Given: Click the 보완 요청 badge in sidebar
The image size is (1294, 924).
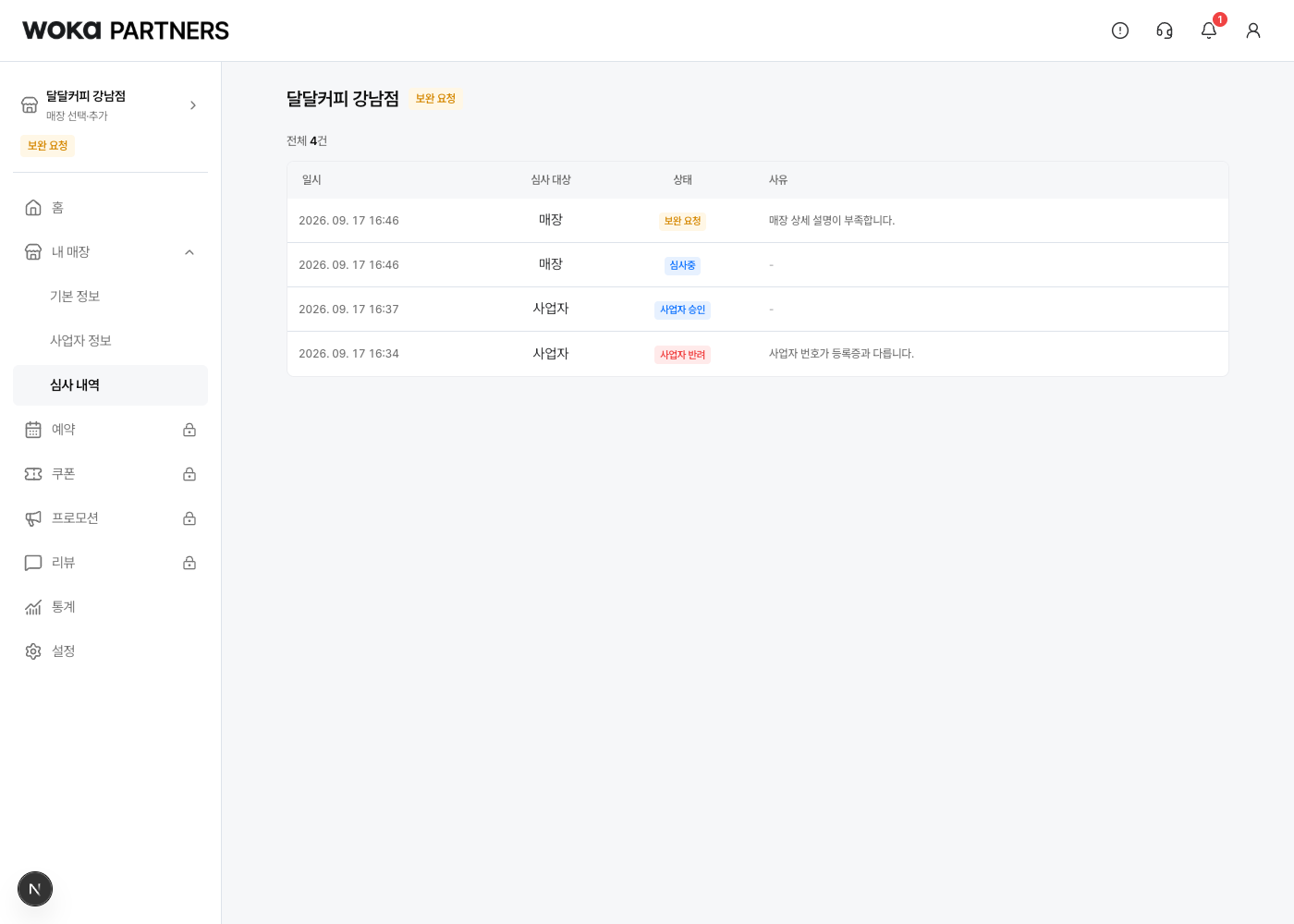Looking at the screenshot, I should [47, 146].
